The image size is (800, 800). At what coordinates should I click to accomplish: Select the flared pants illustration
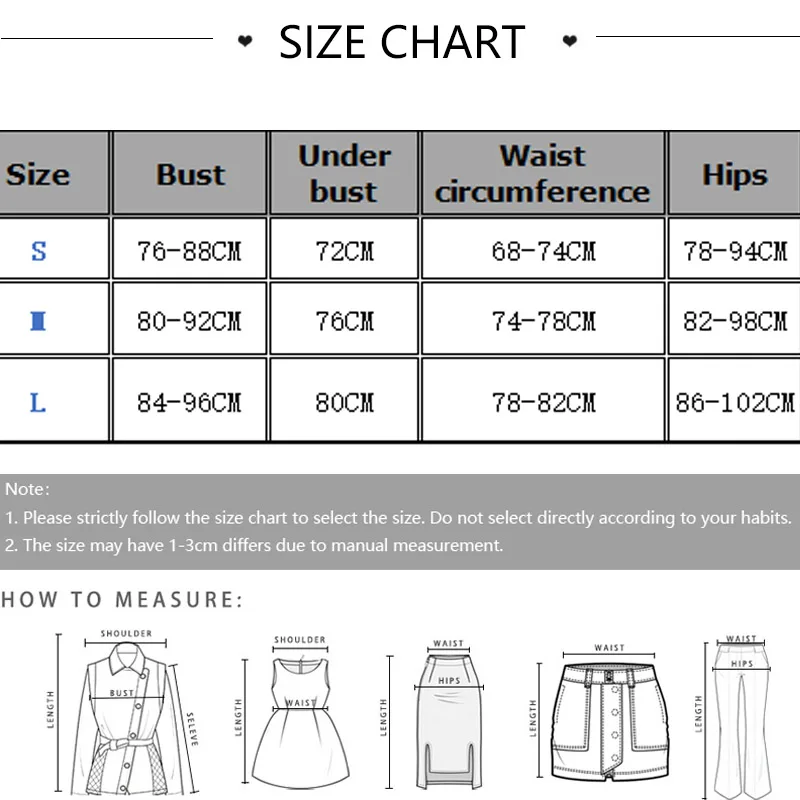pos(741,715)
